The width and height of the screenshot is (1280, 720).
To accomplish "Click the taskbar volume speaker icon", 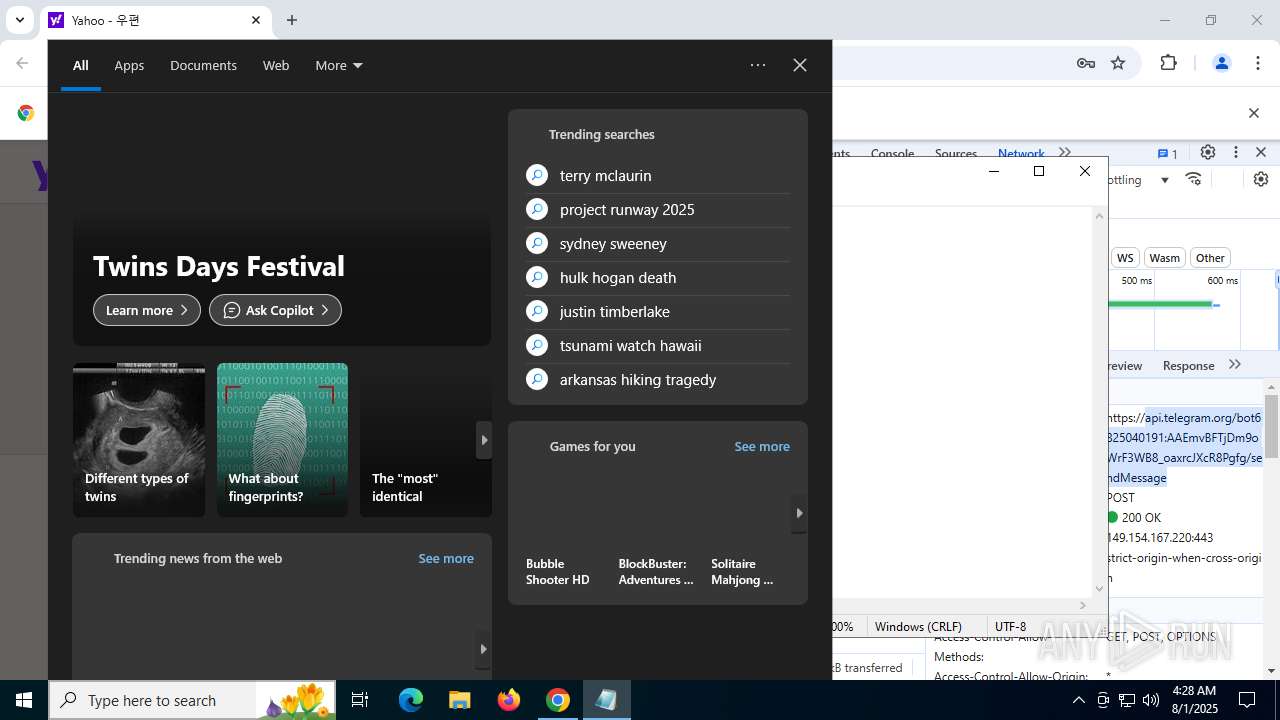I will (1151, 700).
